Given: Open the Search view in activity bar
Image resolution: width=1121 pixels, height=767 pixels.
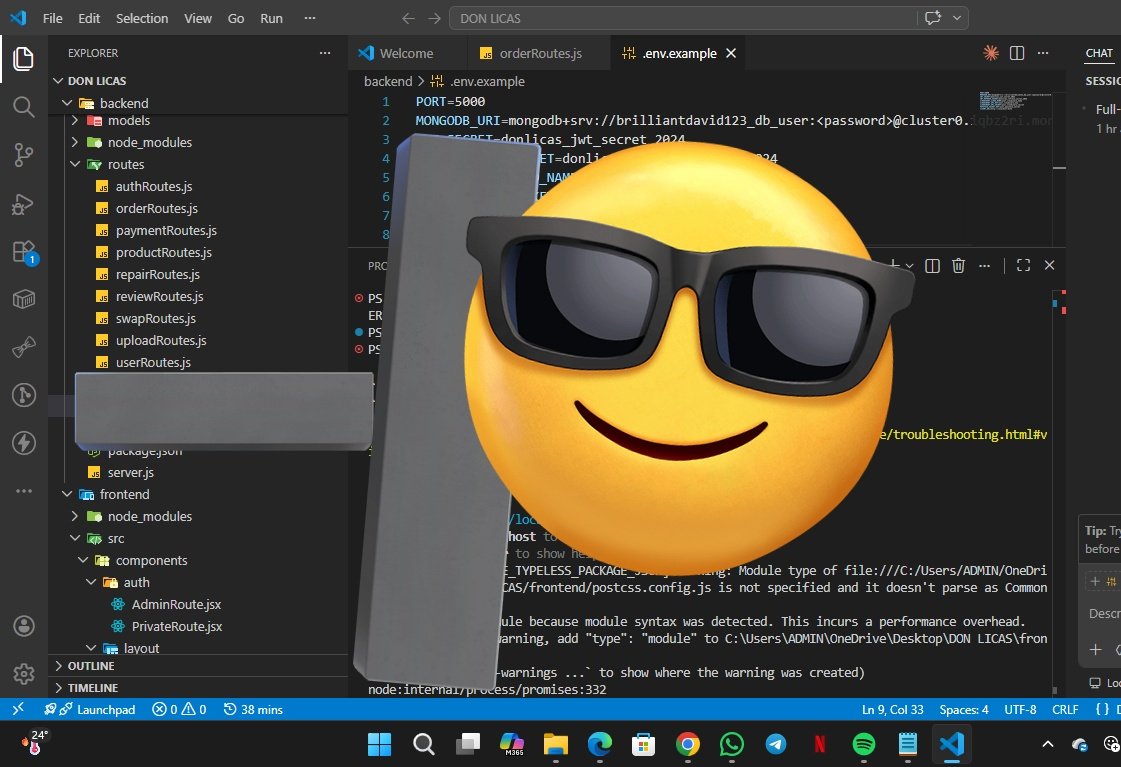Looking at the screenshot, I should [24, 107].
